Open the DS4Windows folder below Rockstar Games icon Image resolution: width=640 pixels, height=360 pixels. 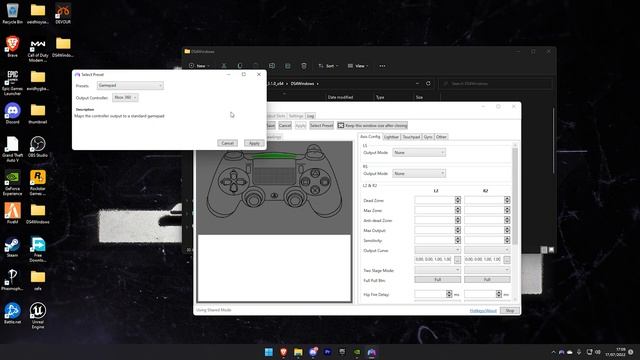[x=38, y=213]
